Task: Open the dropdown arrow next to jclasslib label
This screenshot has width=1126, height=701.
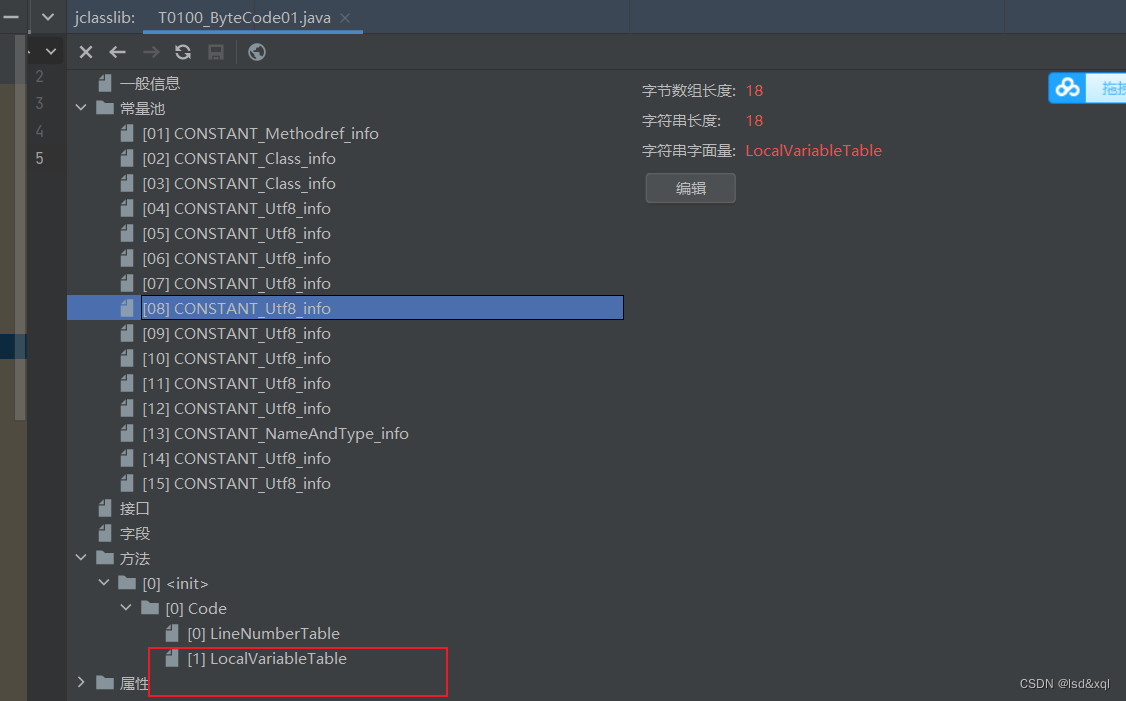Action: coord(47,17)
